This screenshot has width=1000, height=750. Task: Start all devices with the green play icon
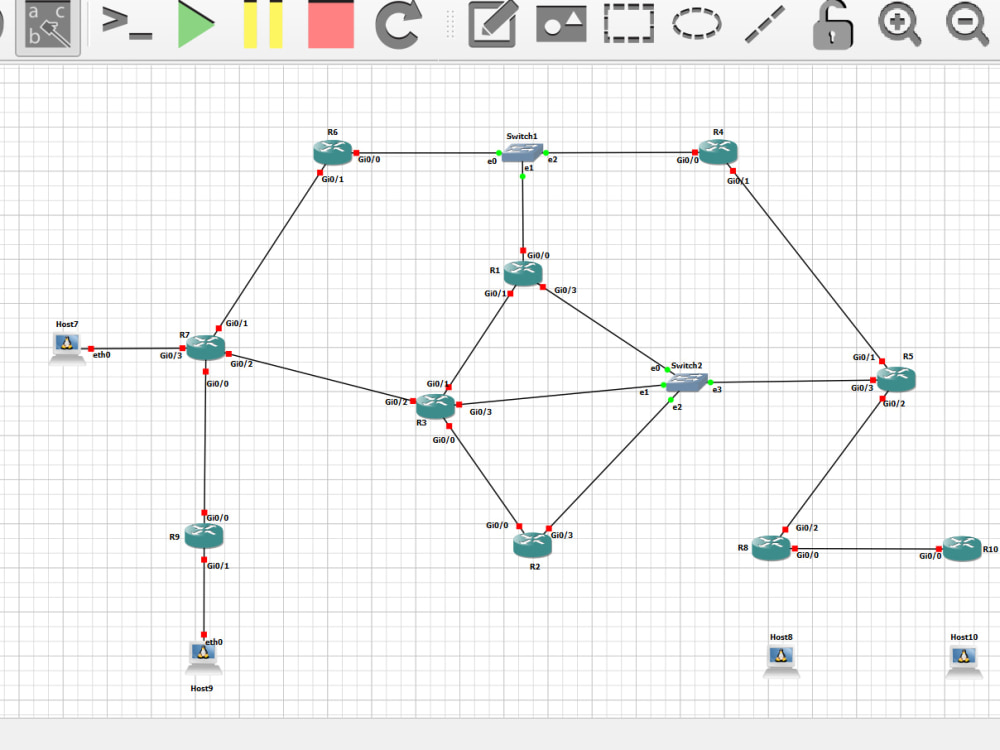[196, 26]
